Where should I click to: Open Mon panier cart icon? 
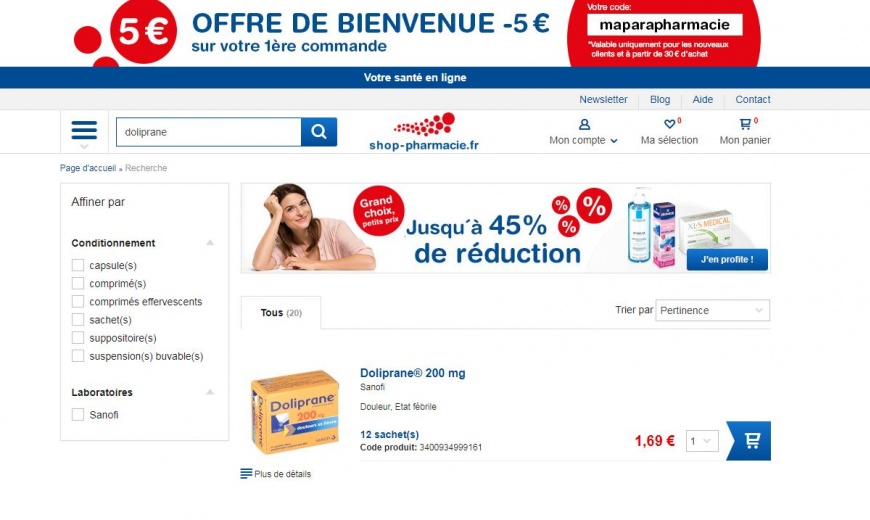tap(745, 124)
